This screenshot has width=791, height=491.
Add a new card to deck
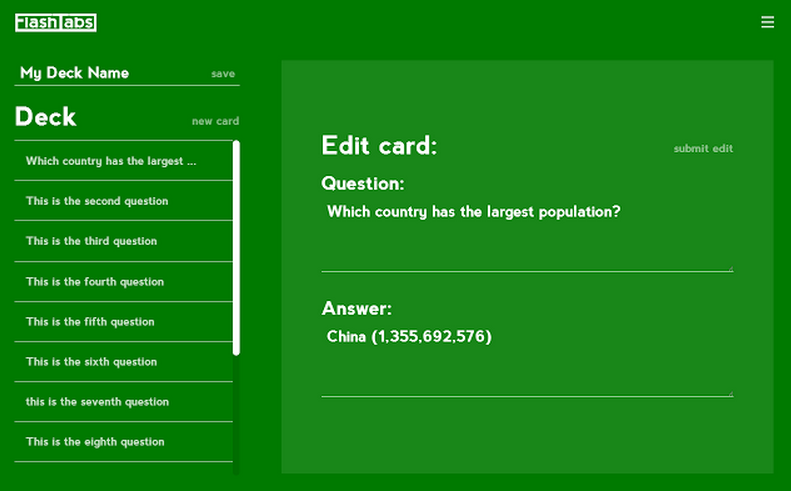[215, 121]
